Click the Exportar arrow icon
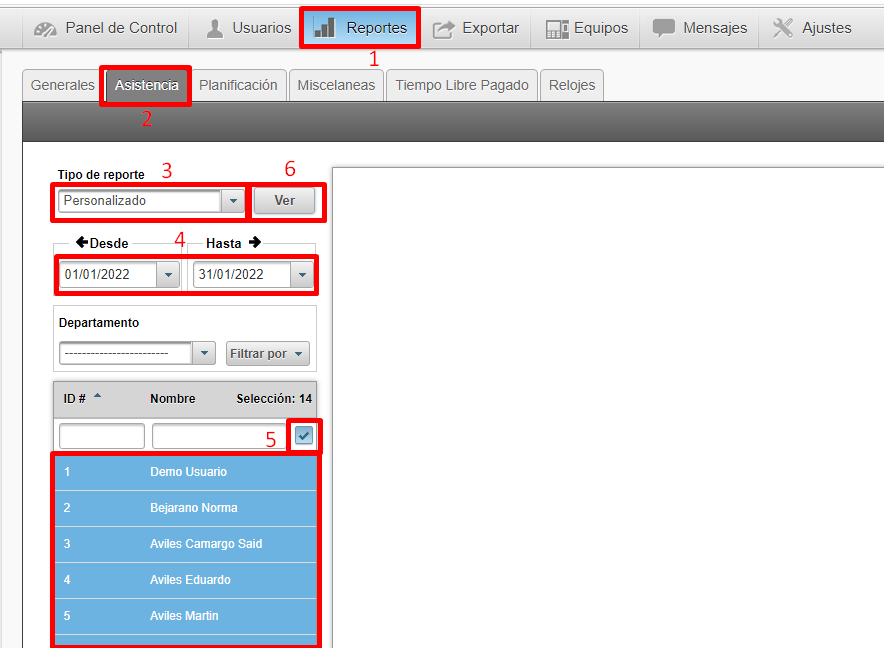This screenshot has width=884, height=648. (444, 29)
